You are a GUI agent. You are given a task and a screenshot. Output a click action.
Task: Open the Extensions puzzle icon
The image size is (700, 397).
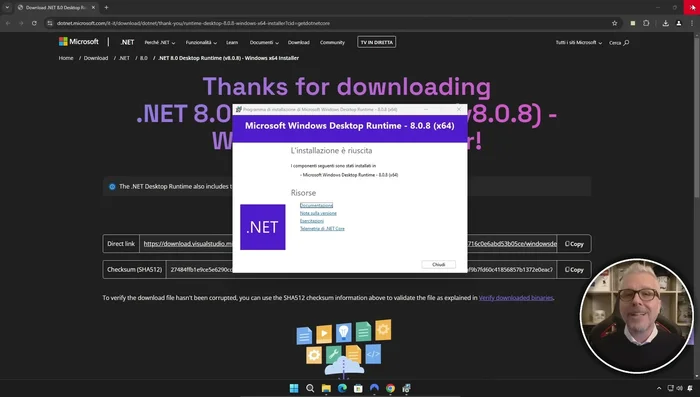[646, 23]
